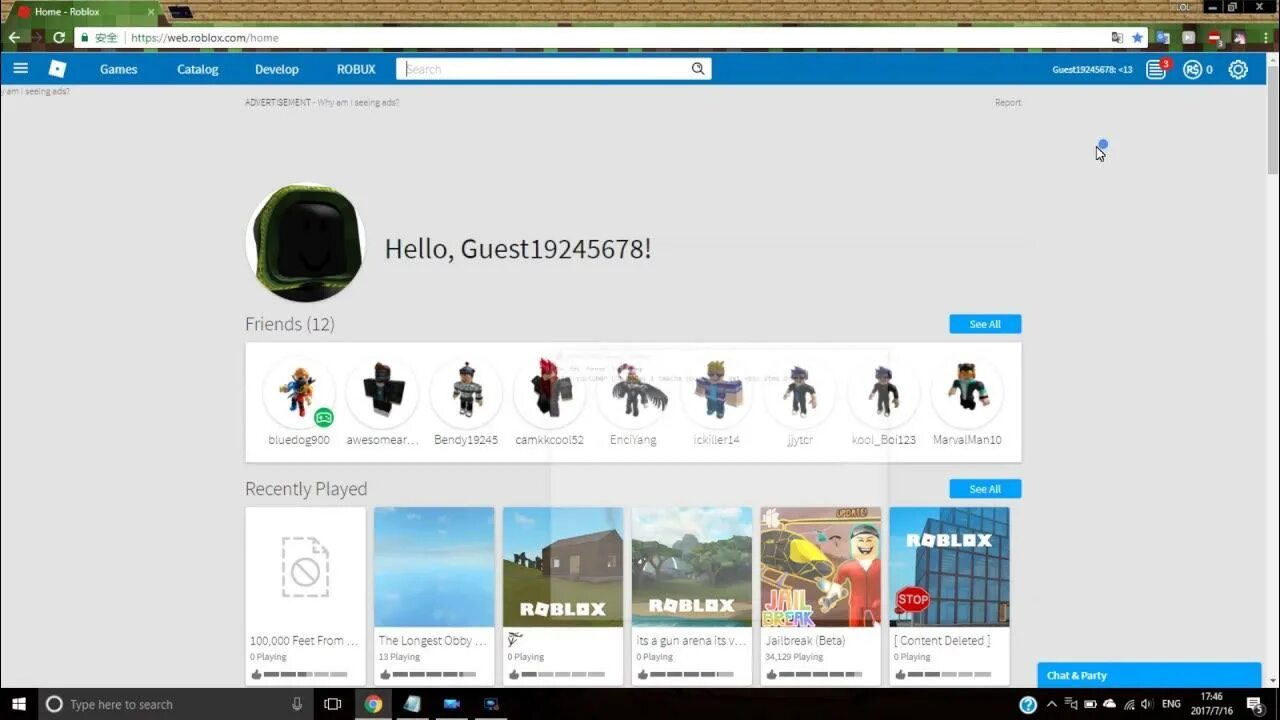Click the taskbar clock showing 17:46
Viewport: 1280px width, 720px height.
pyautogui.click(x=1210, y=704)
